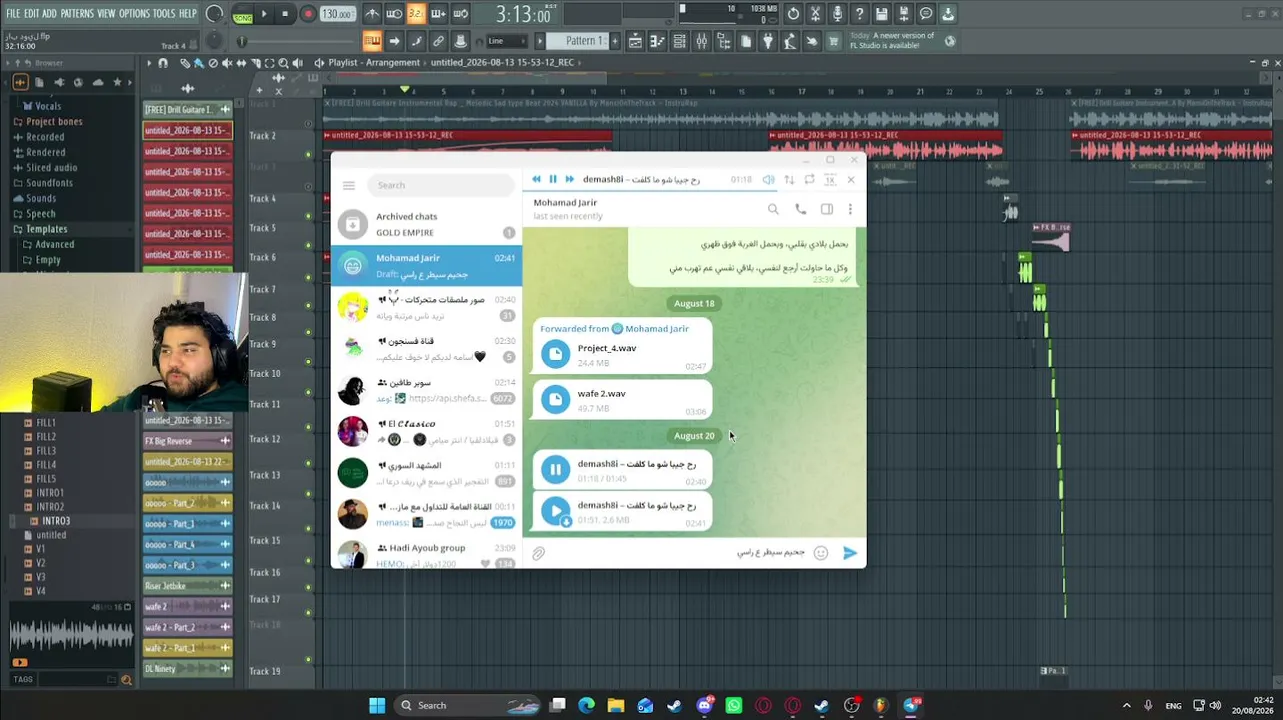Screen dimensions: 1283x720
Task: Toggle typing keyboard to piano mode
Action: tap(372, 41)
